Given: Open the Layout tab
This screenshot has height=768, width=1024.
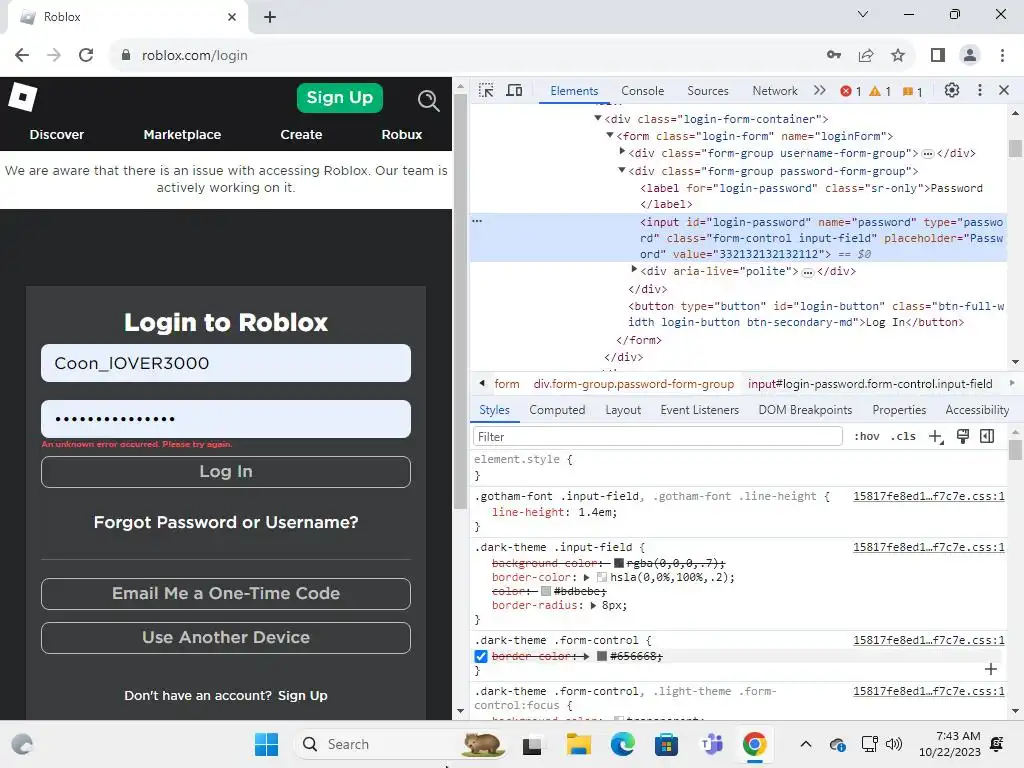Looking at the screenshot, I should point(623,409).
